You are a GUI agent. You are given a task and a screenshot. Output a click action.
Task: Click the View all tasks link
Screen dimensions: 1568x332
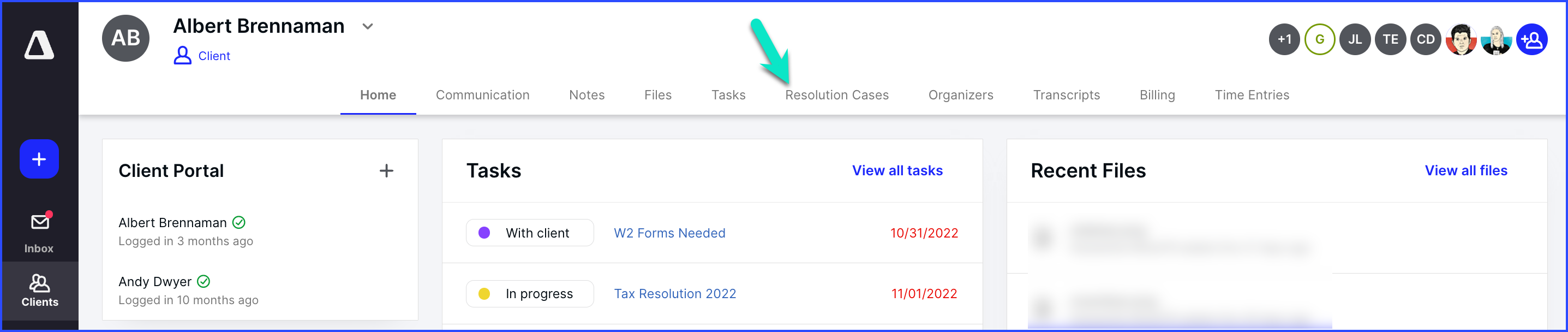click(897, 170)
